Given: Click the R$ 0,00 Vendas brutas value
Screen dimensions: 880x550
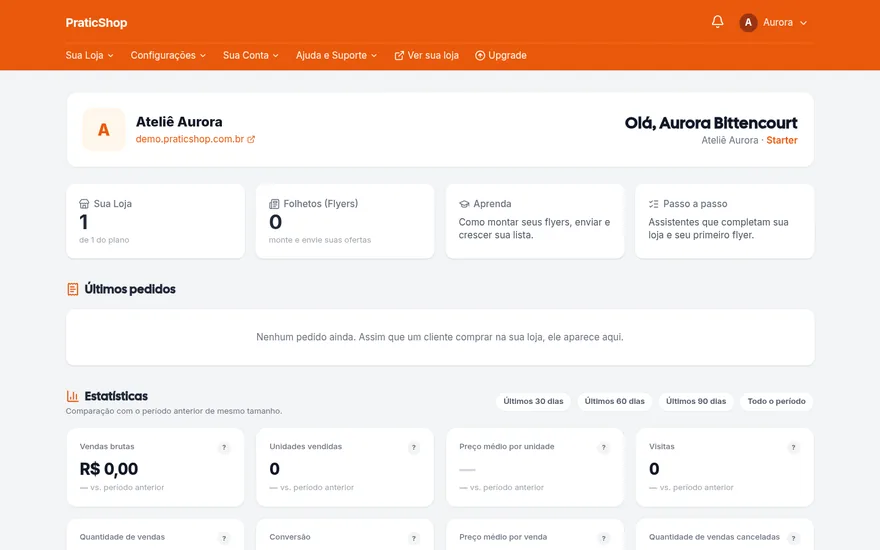Looking at the screenshot, I should click(x=109, y=469).
